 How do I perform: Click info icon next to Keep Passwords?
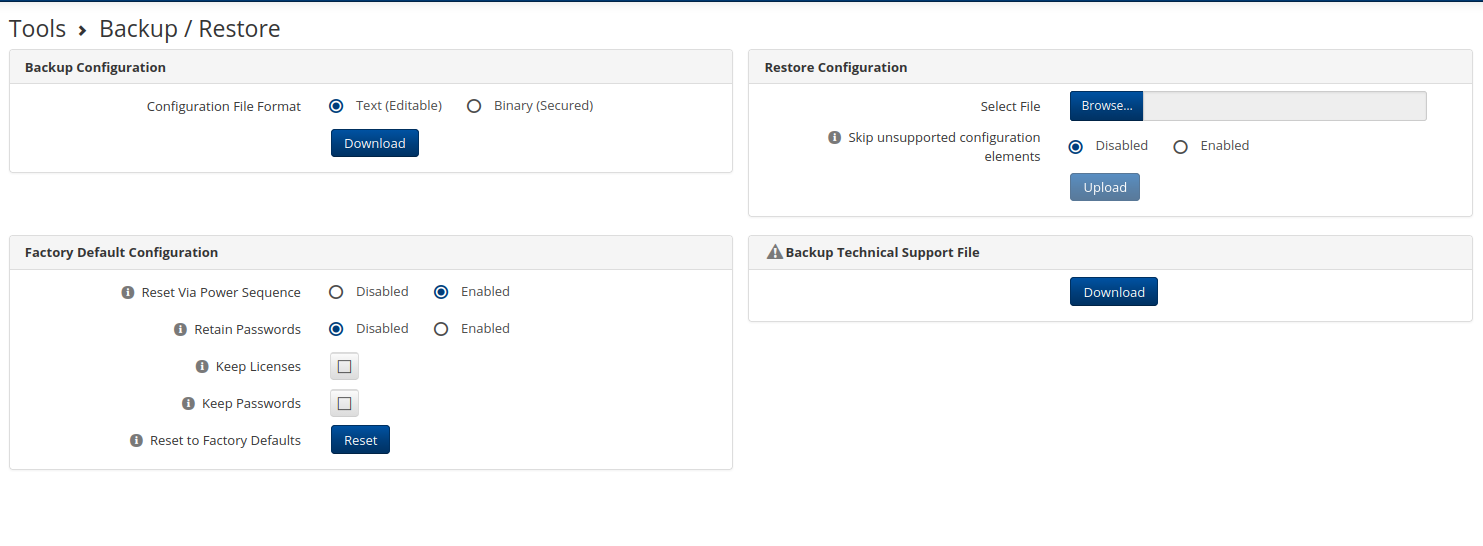(188, 404)
